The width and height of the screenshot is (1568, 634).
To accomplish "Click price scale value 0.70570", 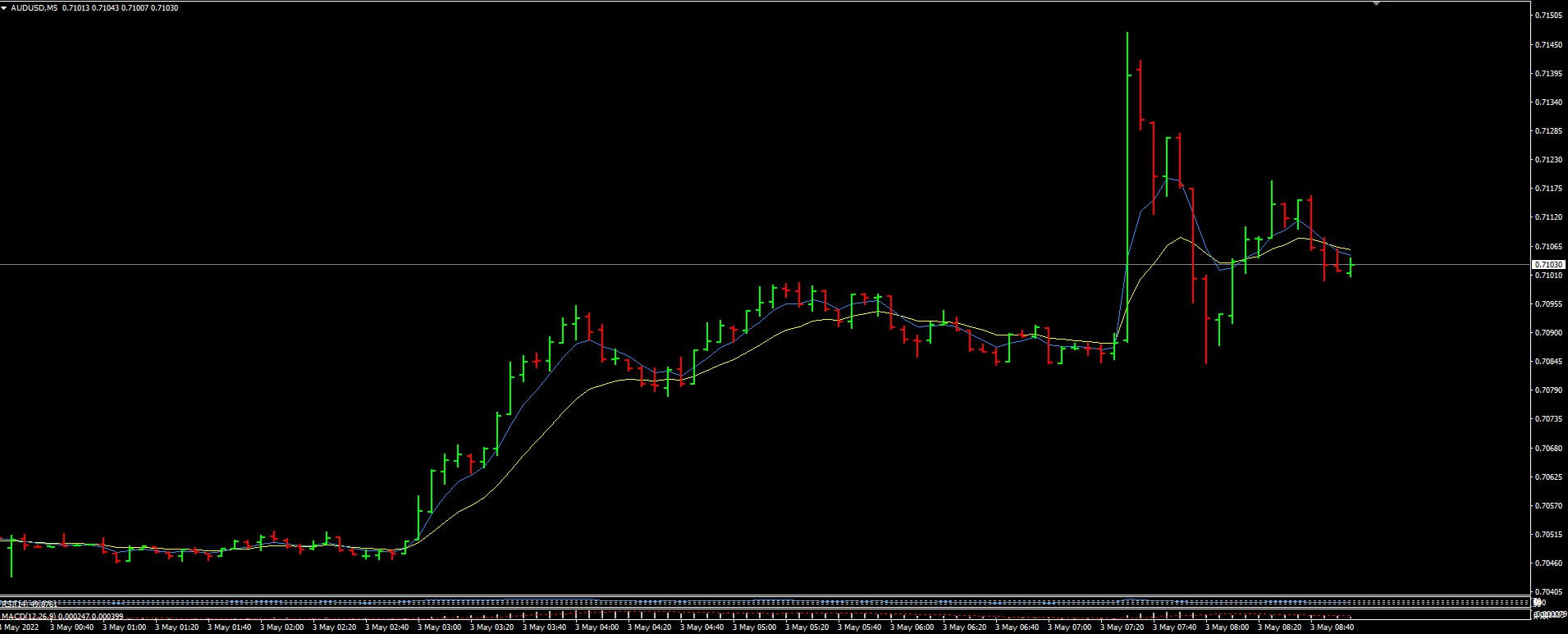I will tap(1548, 505).
